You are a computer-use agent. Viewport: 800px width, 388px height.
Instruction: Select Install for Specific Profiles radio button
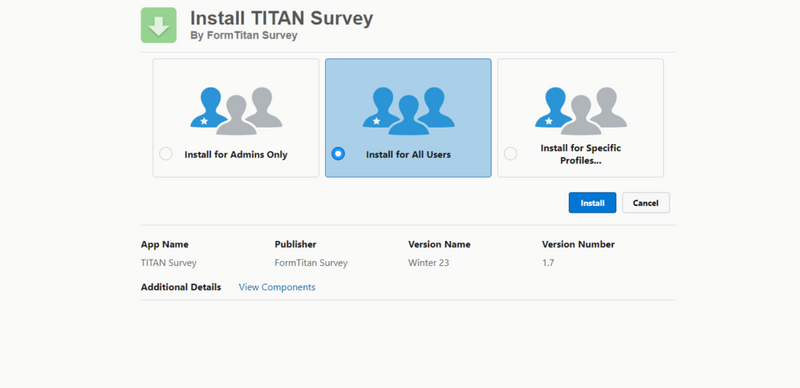click(511, 154)
